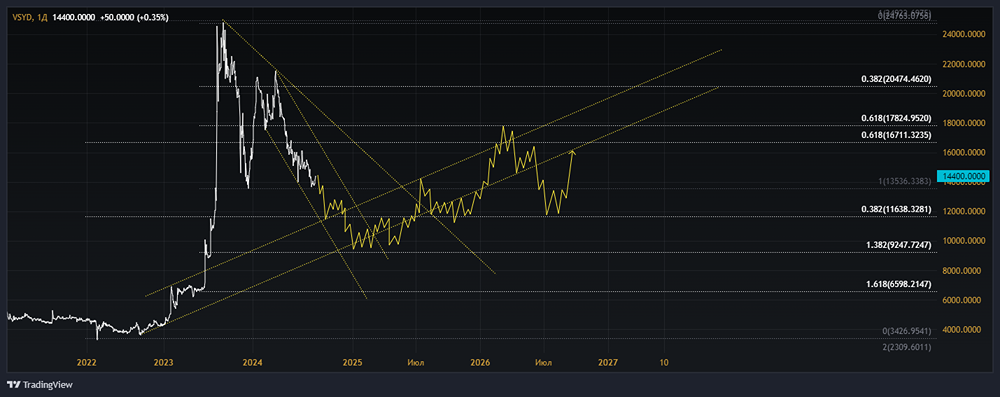Click the 0.382(20474.4620) Fibonacci label

click(x=895, y=79)
